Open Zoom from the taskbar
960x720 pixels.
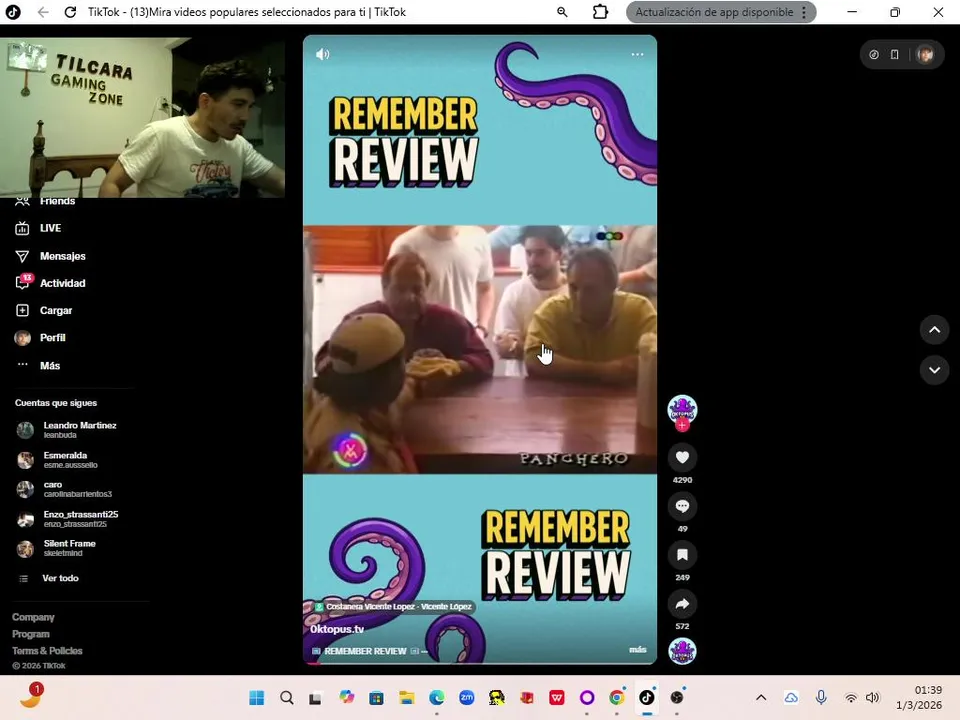point(467,697)
